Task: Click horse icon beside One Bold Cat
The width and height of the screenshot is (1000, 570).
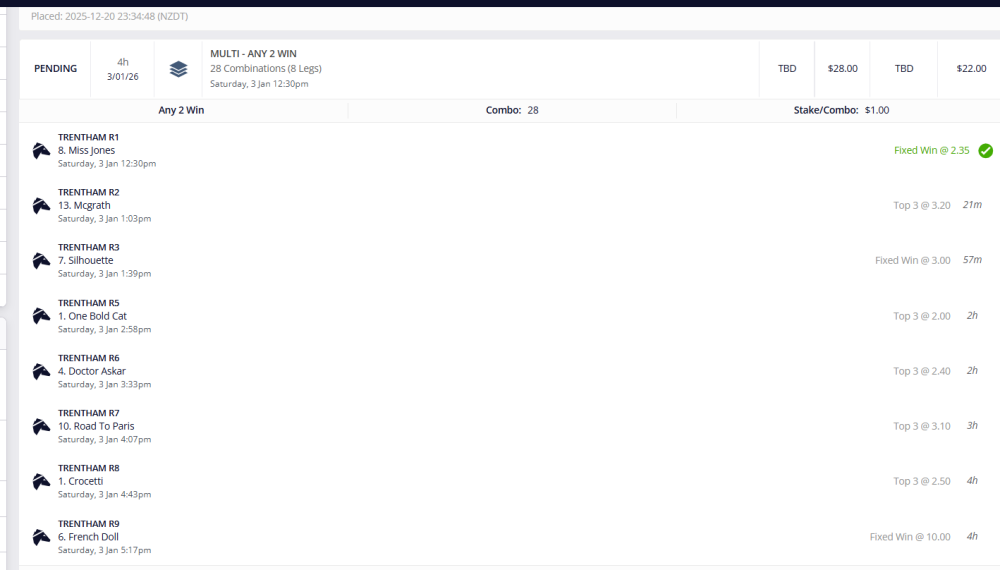Action: pos(41,316)
